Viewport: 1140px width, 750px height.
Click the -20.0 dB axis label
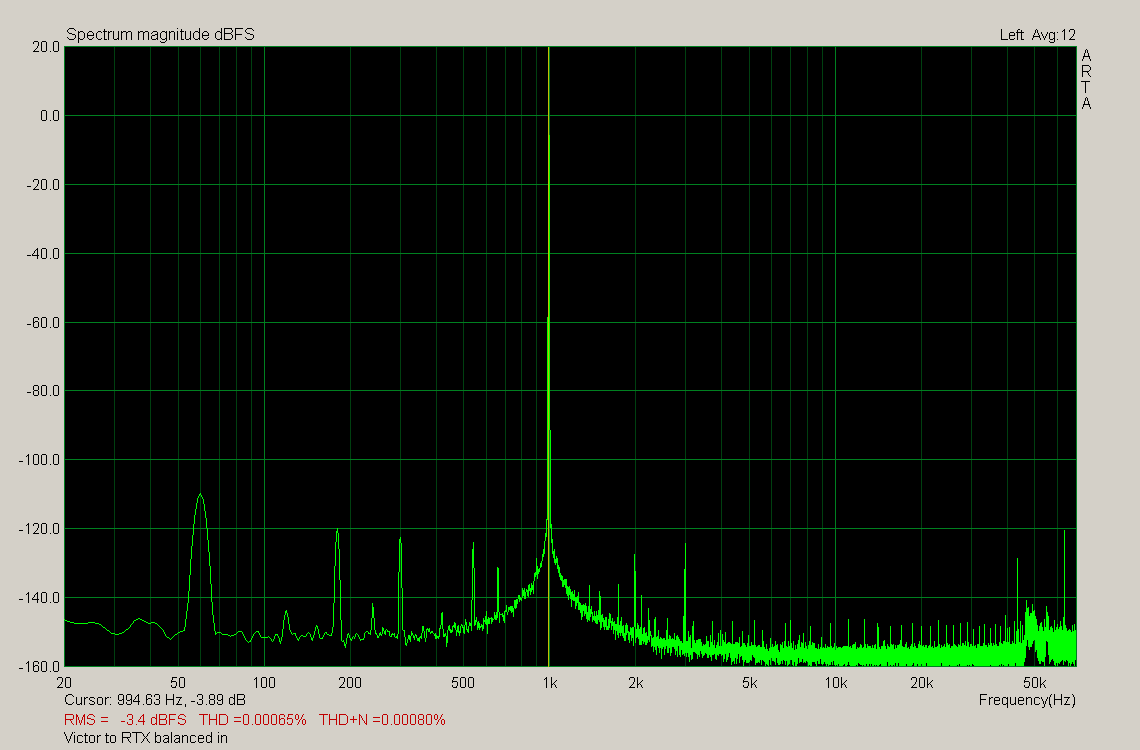click(43, 185)
